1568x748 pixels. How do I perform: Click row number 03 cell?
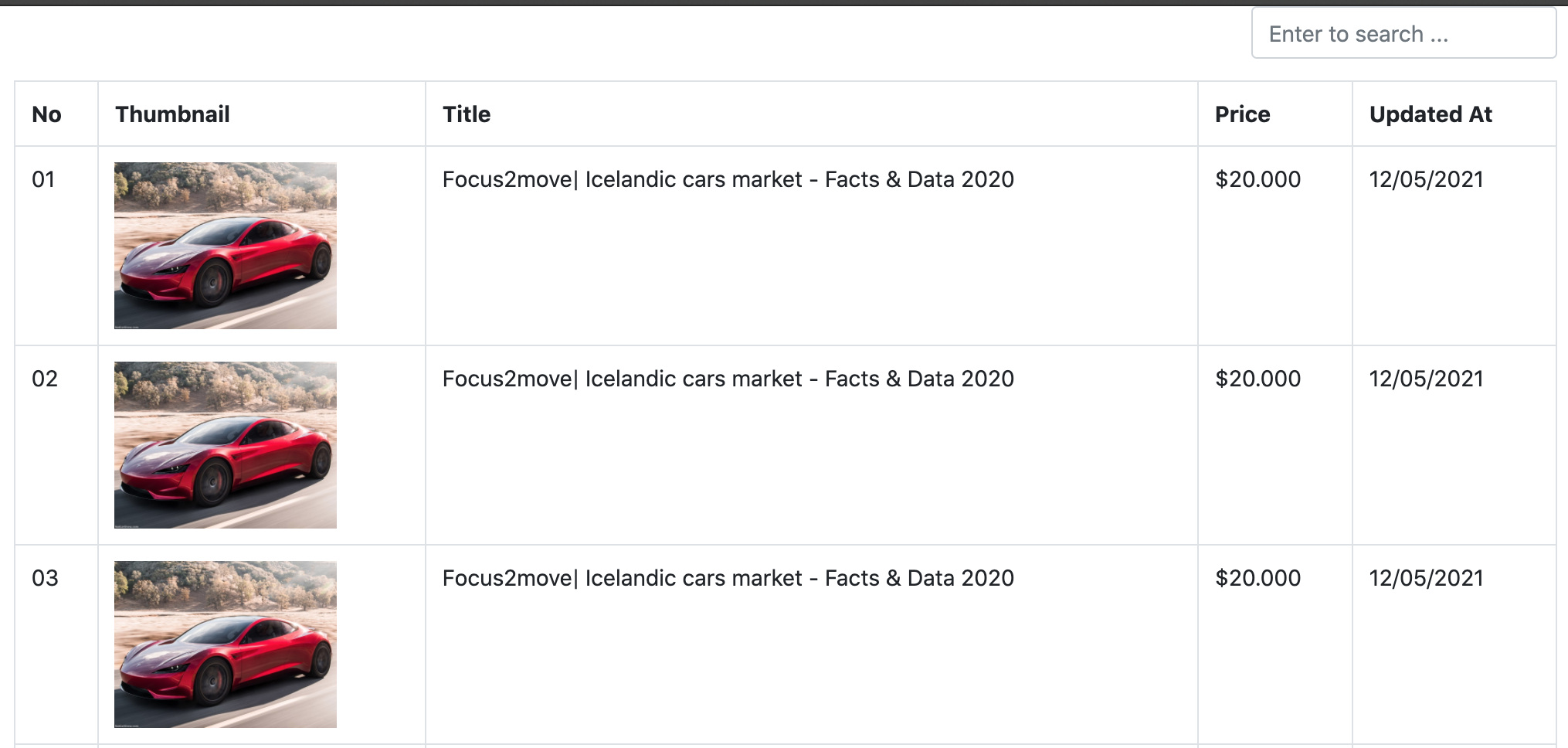pyautogui.click(x=45, y=578)
